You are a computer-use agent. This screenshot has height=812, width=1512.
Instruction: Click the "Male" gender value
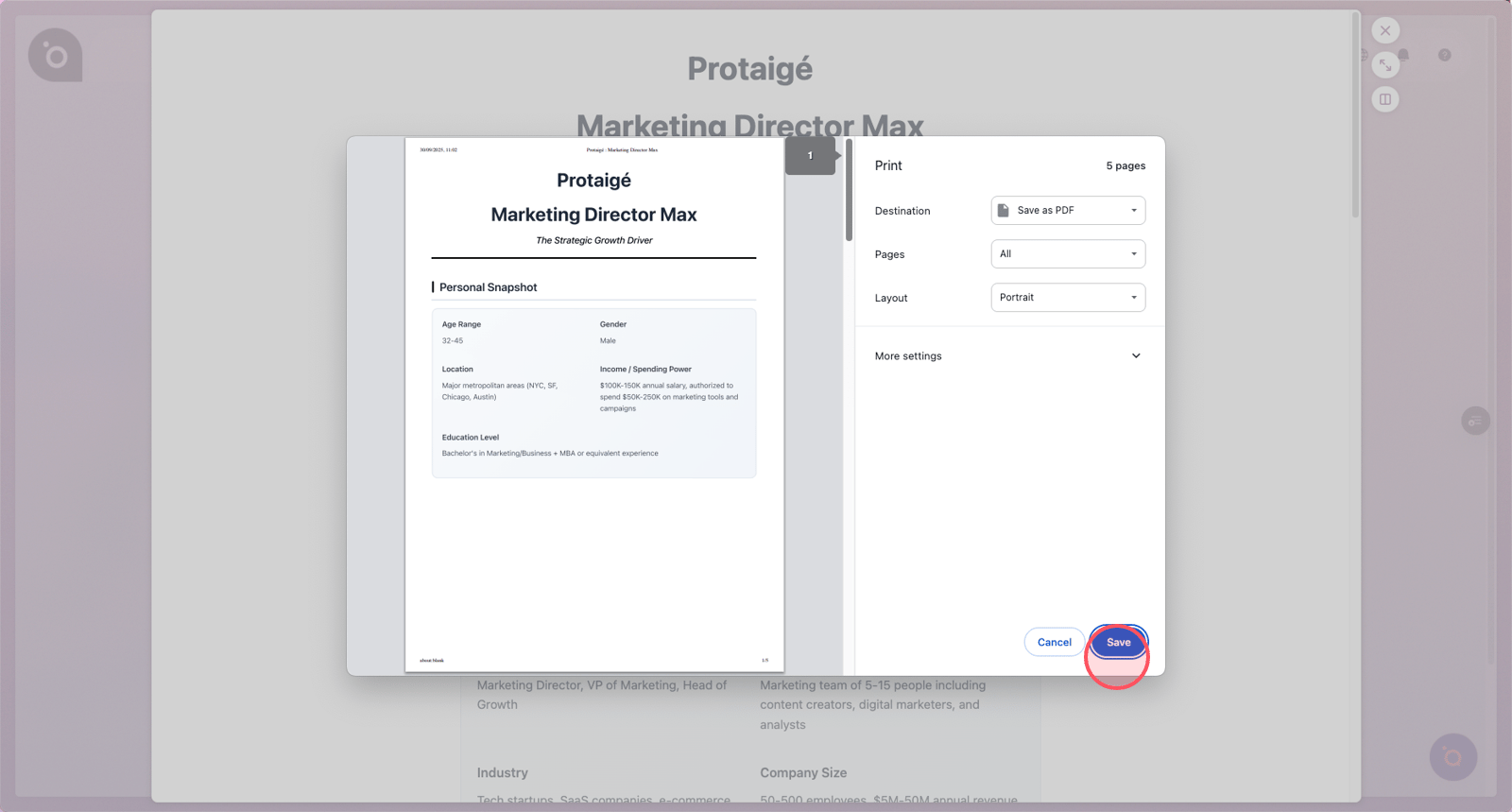click(x=608, y=340)
